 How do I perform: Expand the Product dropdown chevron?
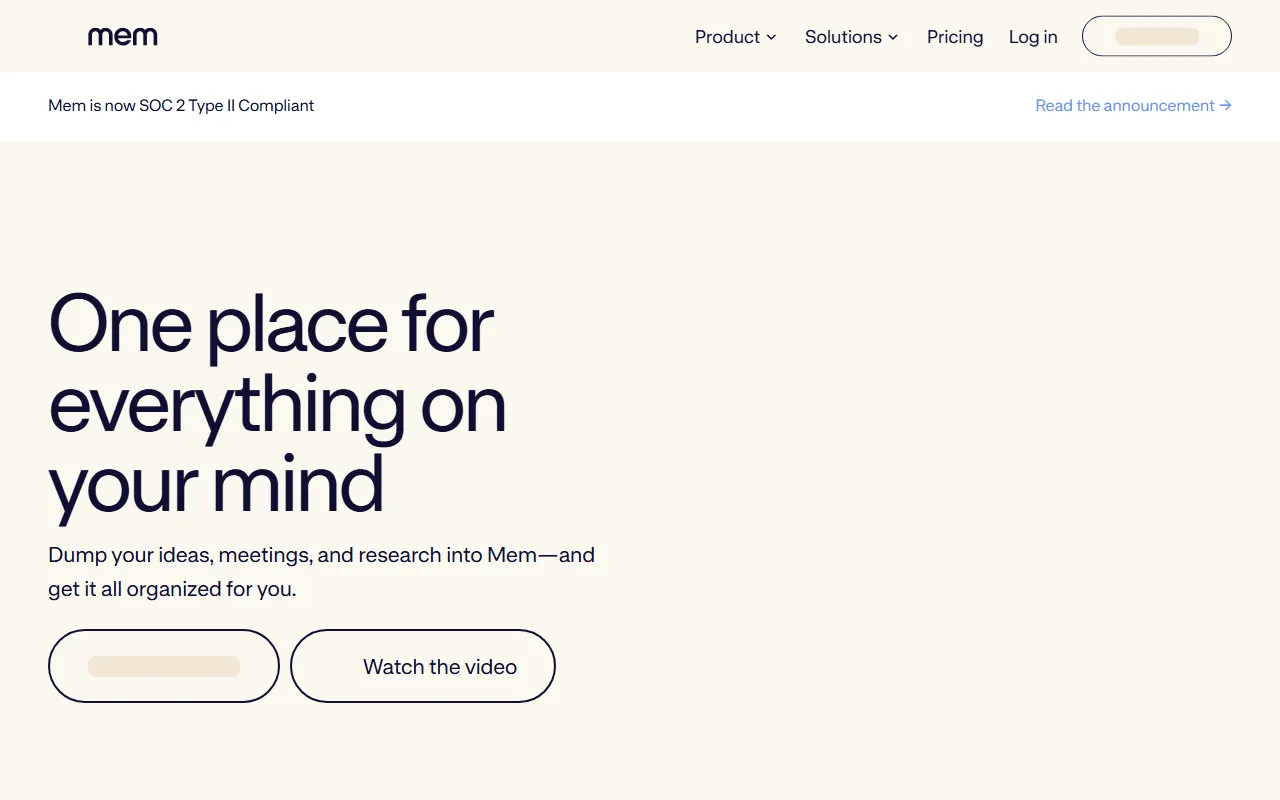771,37
